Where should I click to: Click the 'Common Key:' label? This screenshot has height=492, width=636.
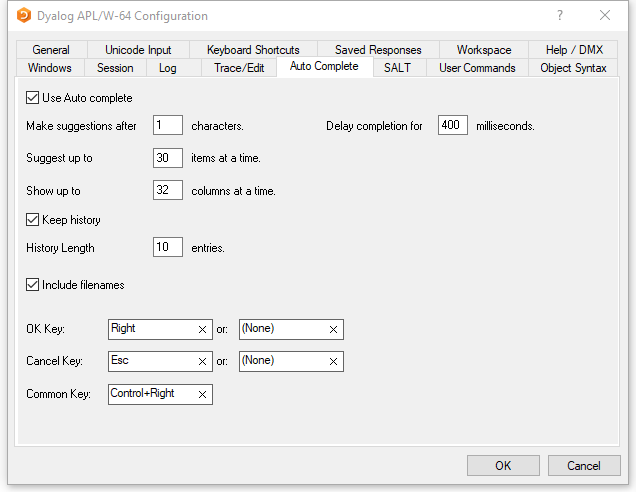point(58,394)
